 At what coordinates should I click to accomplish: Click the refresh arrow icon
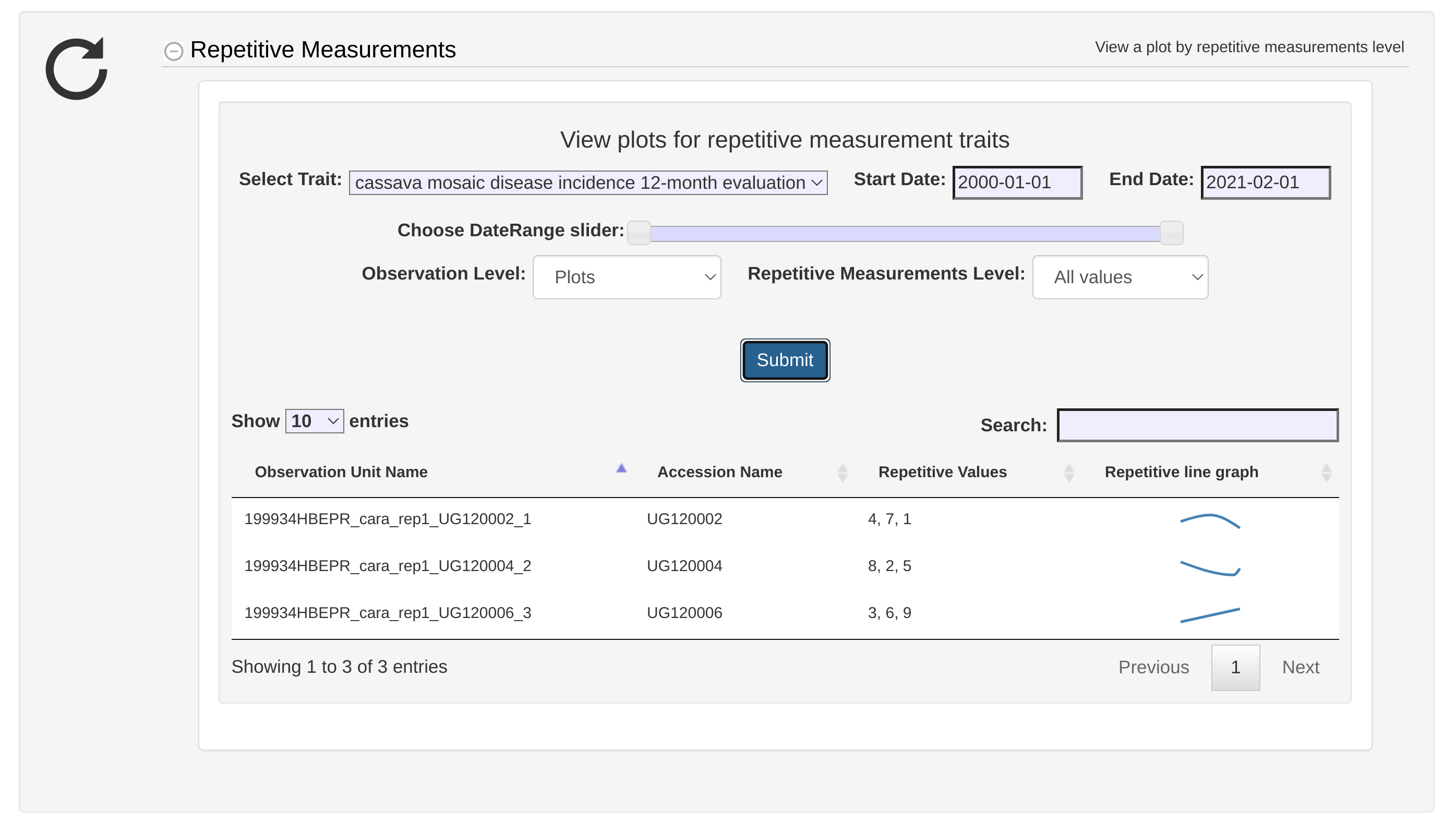click(x=76, y=69)
